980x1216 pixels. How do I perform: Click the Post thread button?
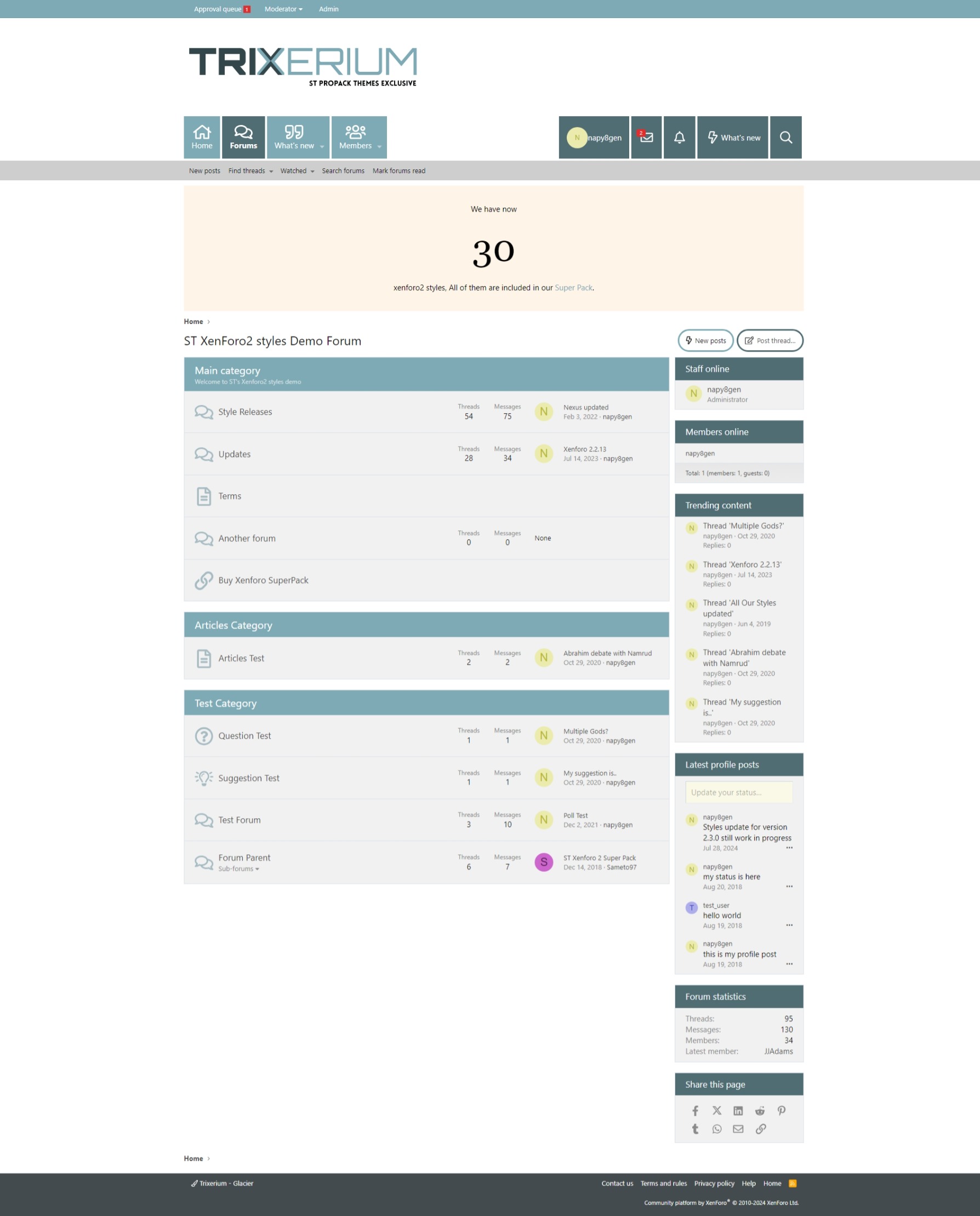(x=770, y=340)
